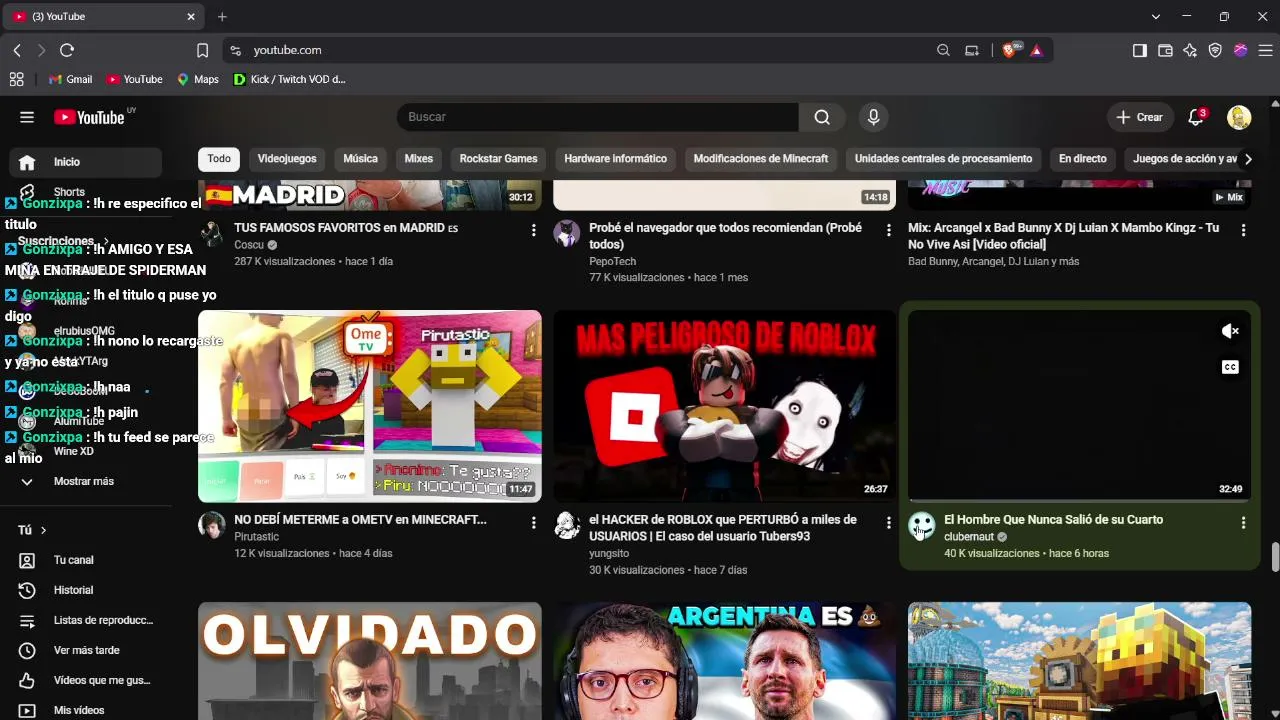Select the Rockstar Games chip

click(x=499, y=159)
